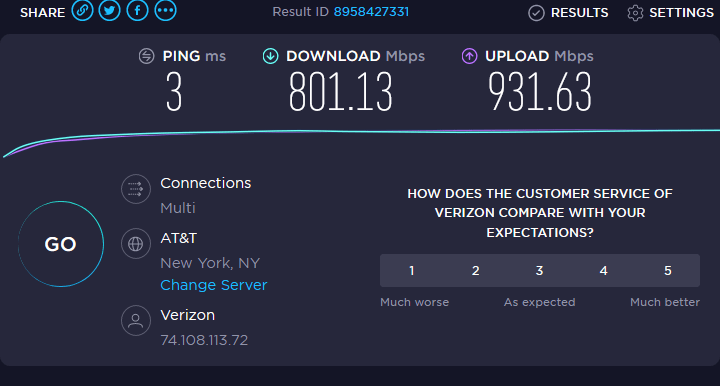720x386 pixels.
Task: Open more share options ellipsis icon
Action: pos(165,10)
